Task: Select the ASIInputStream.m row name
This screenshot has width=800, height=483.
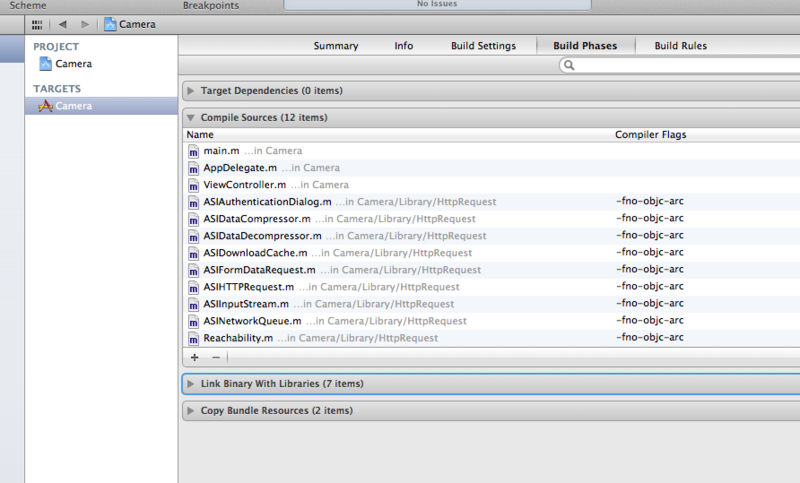Action: click(x=246, y=304)
